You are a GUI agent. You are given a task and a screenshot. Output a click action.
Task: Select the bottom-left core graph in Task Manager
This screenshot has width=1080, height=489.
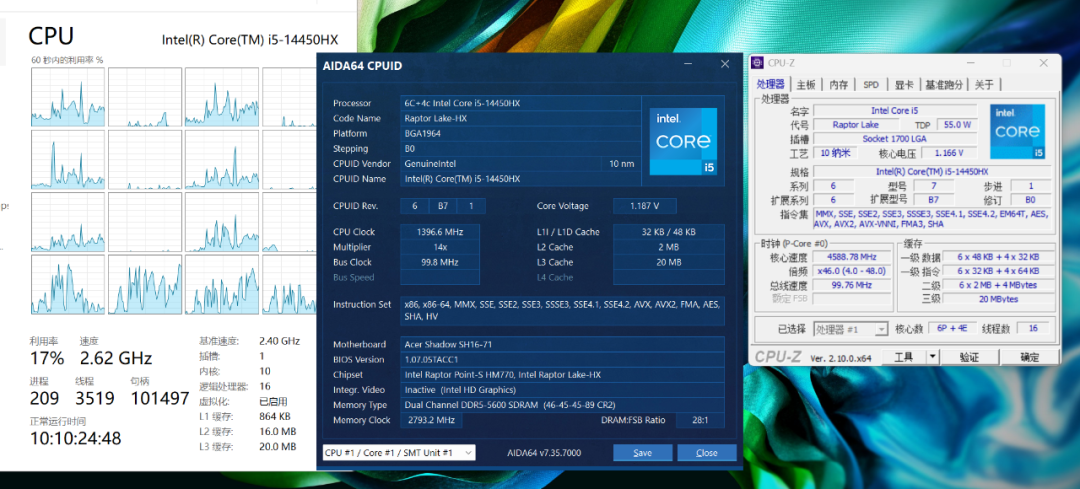click(68, 284)
